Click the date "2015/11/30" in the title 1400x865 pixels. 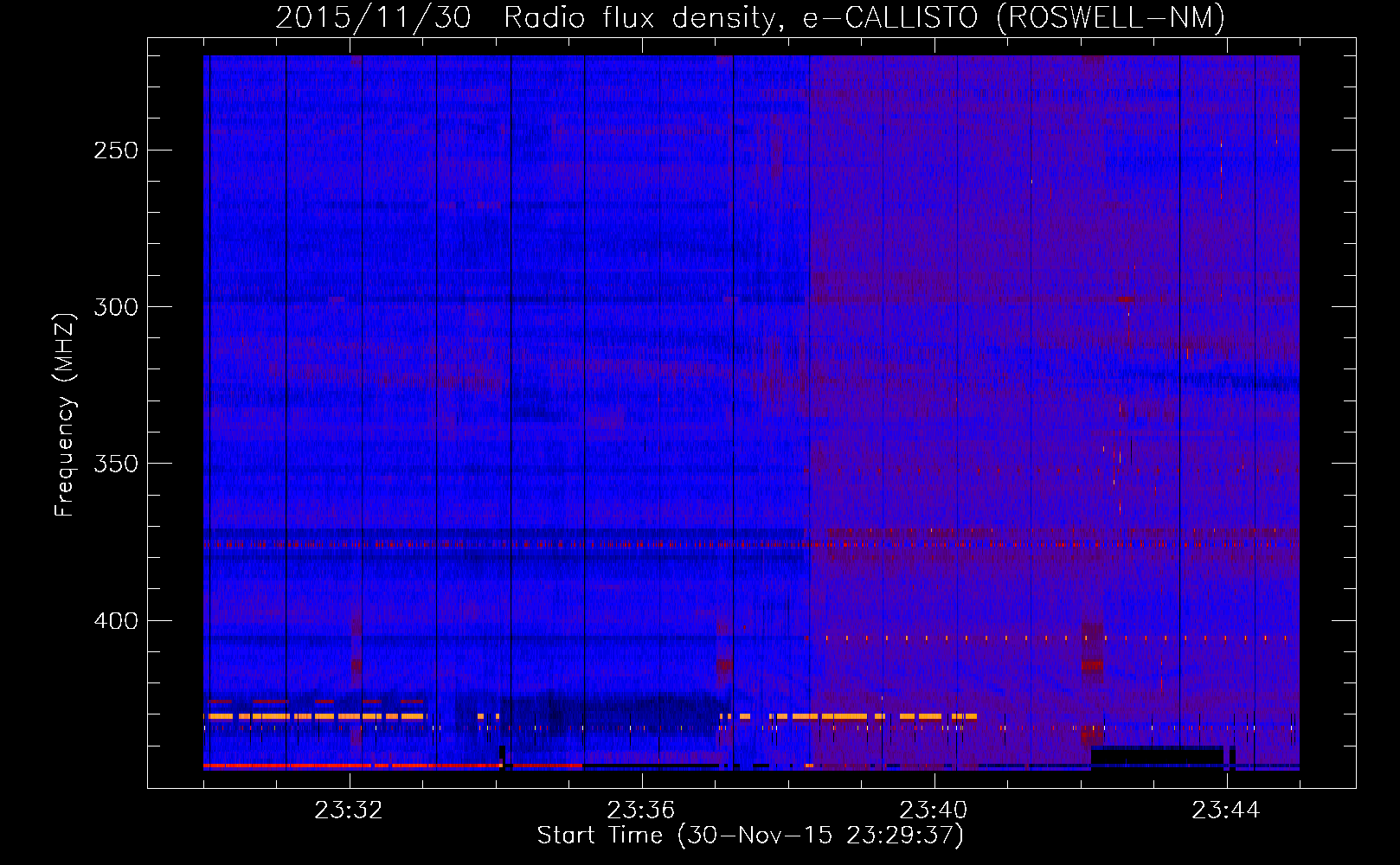coord(373,17)
